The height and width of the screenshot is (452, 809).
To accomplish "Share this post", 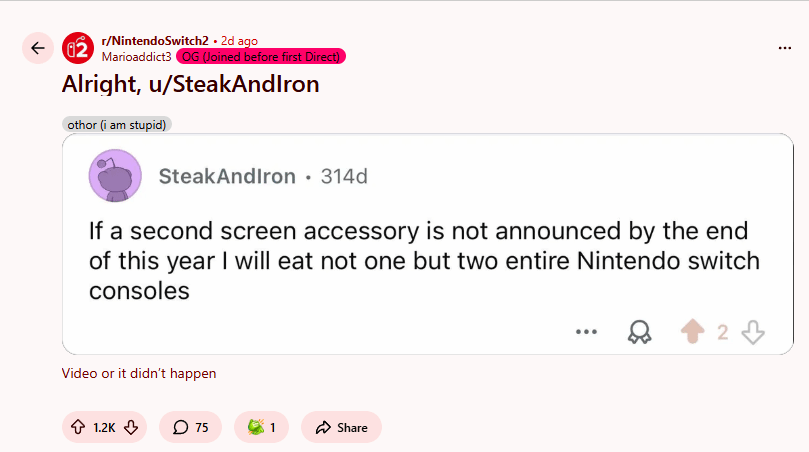I will tap(341, 427).
